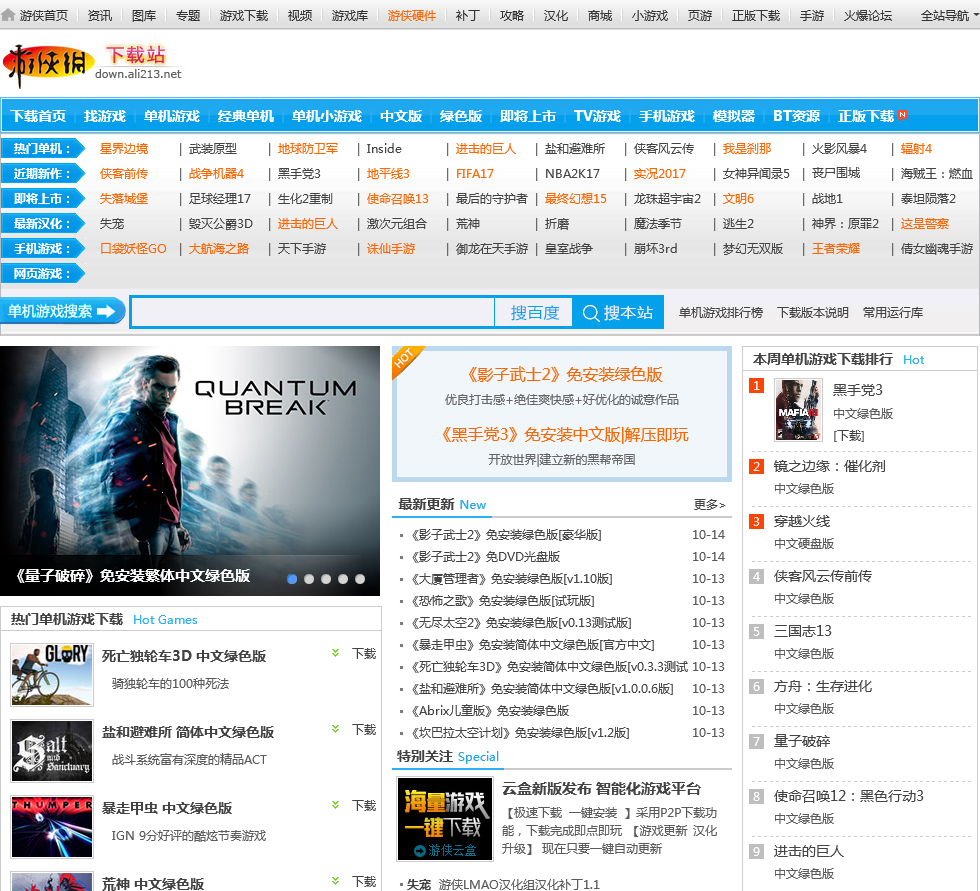Open 更多> link in 最新更新 section
Image resolution: width=980 pixels, height=891 pixels.
tap(709, 504)
